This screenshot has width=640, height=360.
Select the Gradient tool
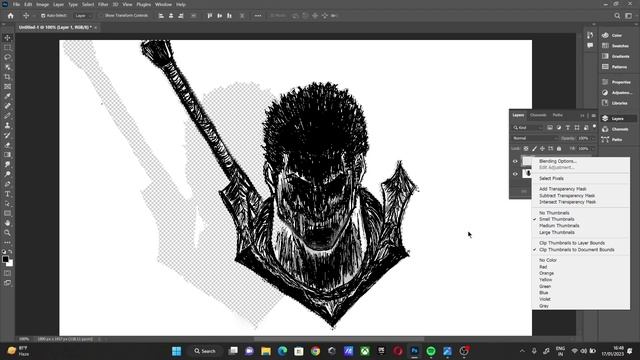tap(7, 155)
